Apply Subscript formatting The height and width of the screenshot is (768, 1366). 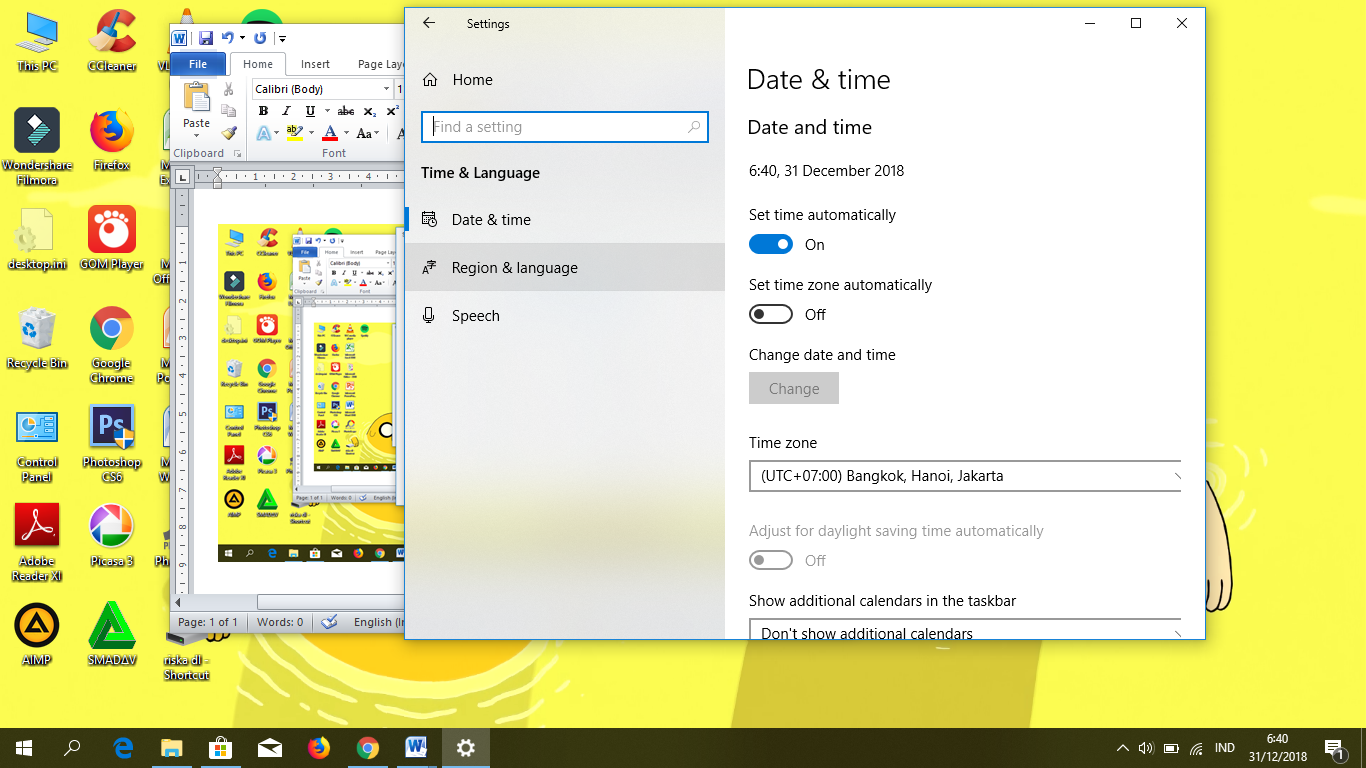coord(369,112)
